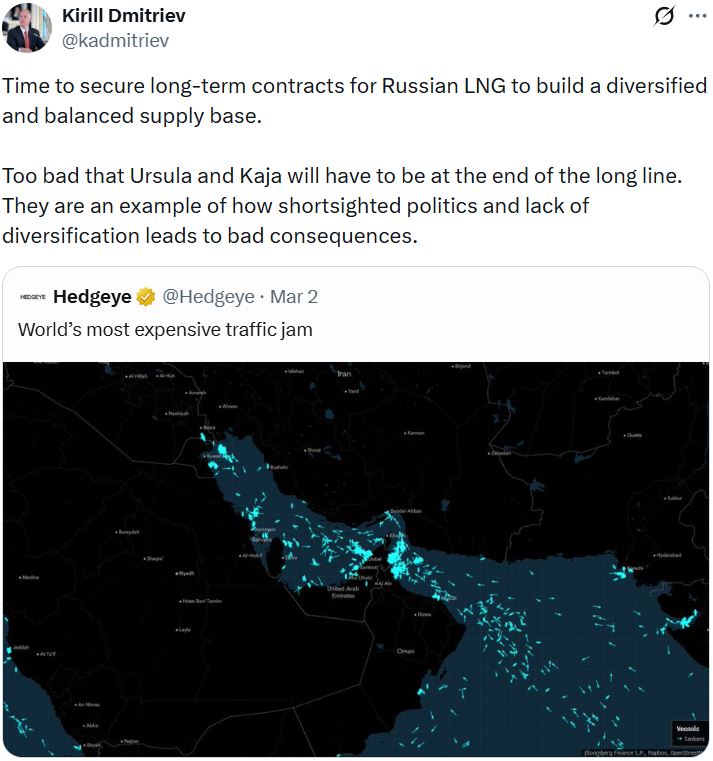Open the Mar 2 post timestamp

pyautogui.click(x=293, y=296)
